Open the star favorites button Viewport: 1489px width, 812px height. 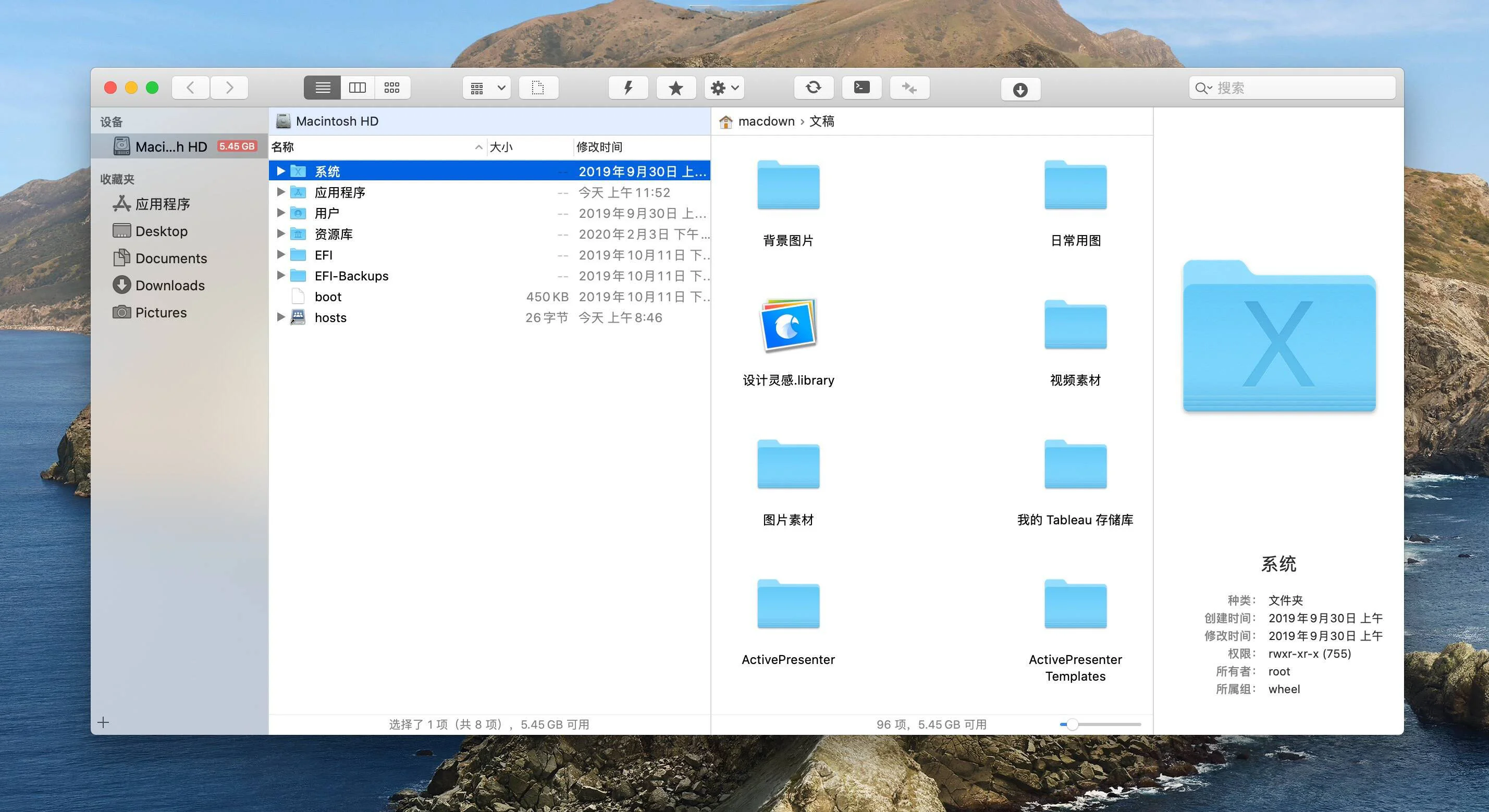[x=676, y=87]
